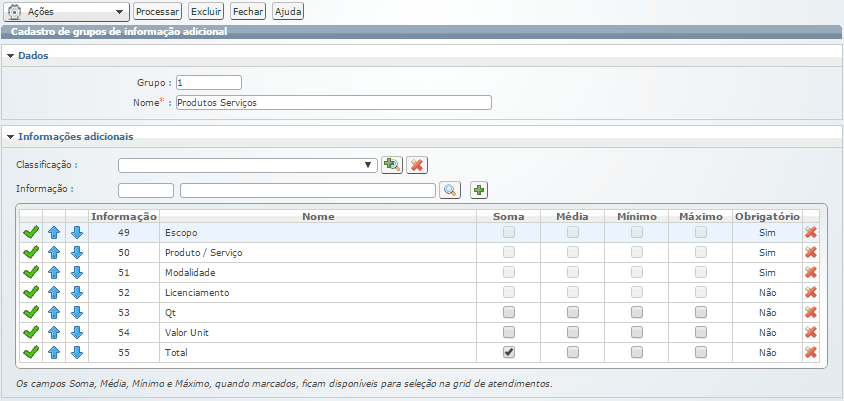Collapse the Dados section
The image size is (844, 401).
[x=11, y=55]
